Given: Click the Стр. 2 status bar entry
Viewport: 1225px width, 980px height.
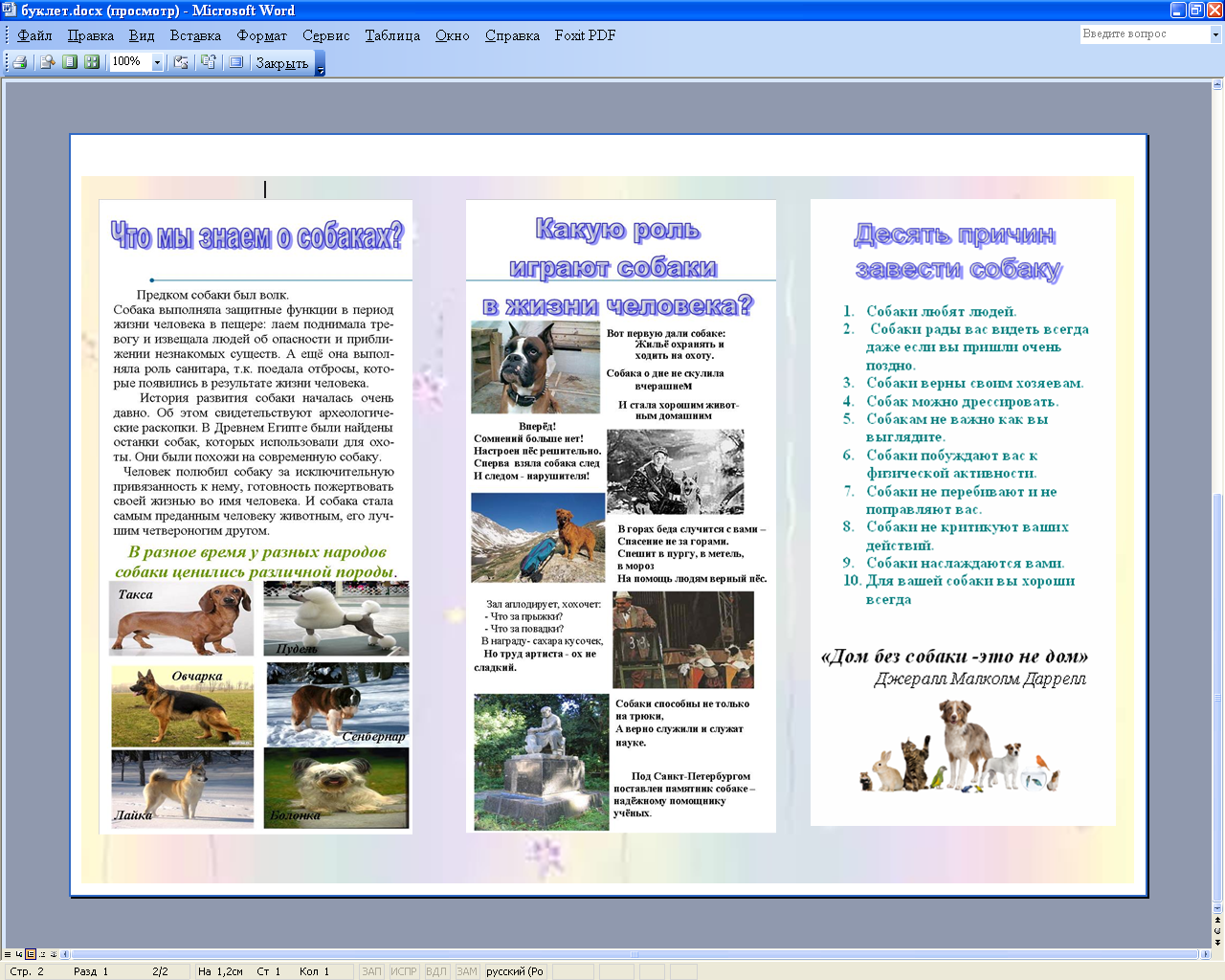Looking at the screenshot, I should click(x=27, y=971).
